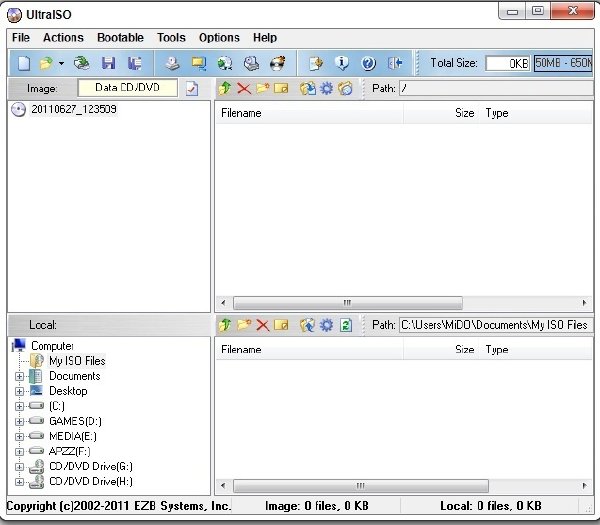
Task: Click the Compress ISO toolbar icon
Action: click(x=225, y=63)
